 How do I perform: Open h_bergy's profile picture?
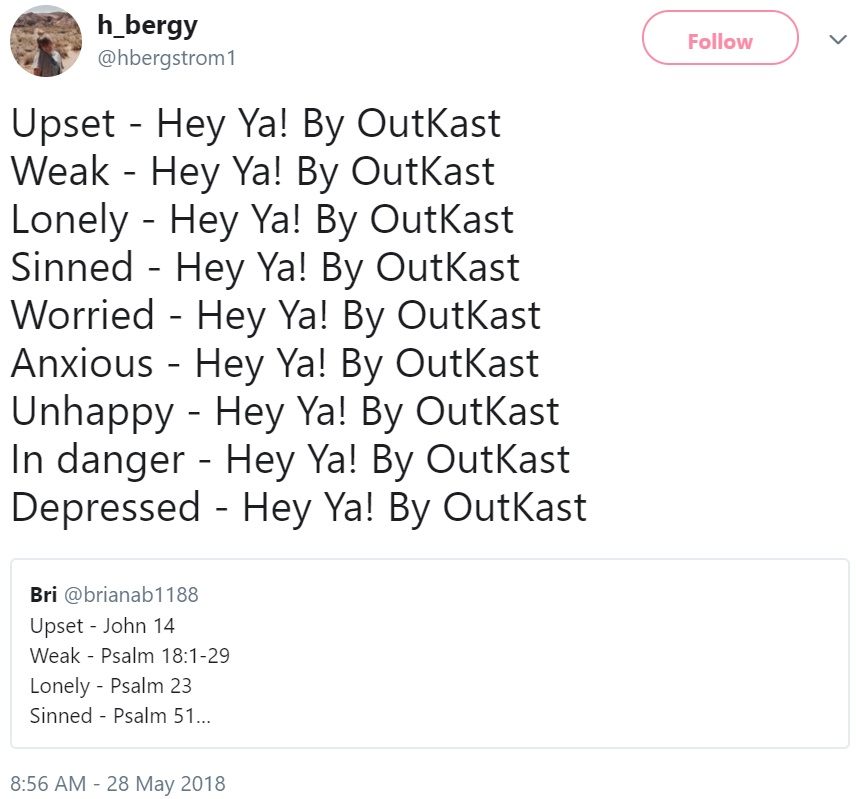pyautogui.click(x=46, y=41)
